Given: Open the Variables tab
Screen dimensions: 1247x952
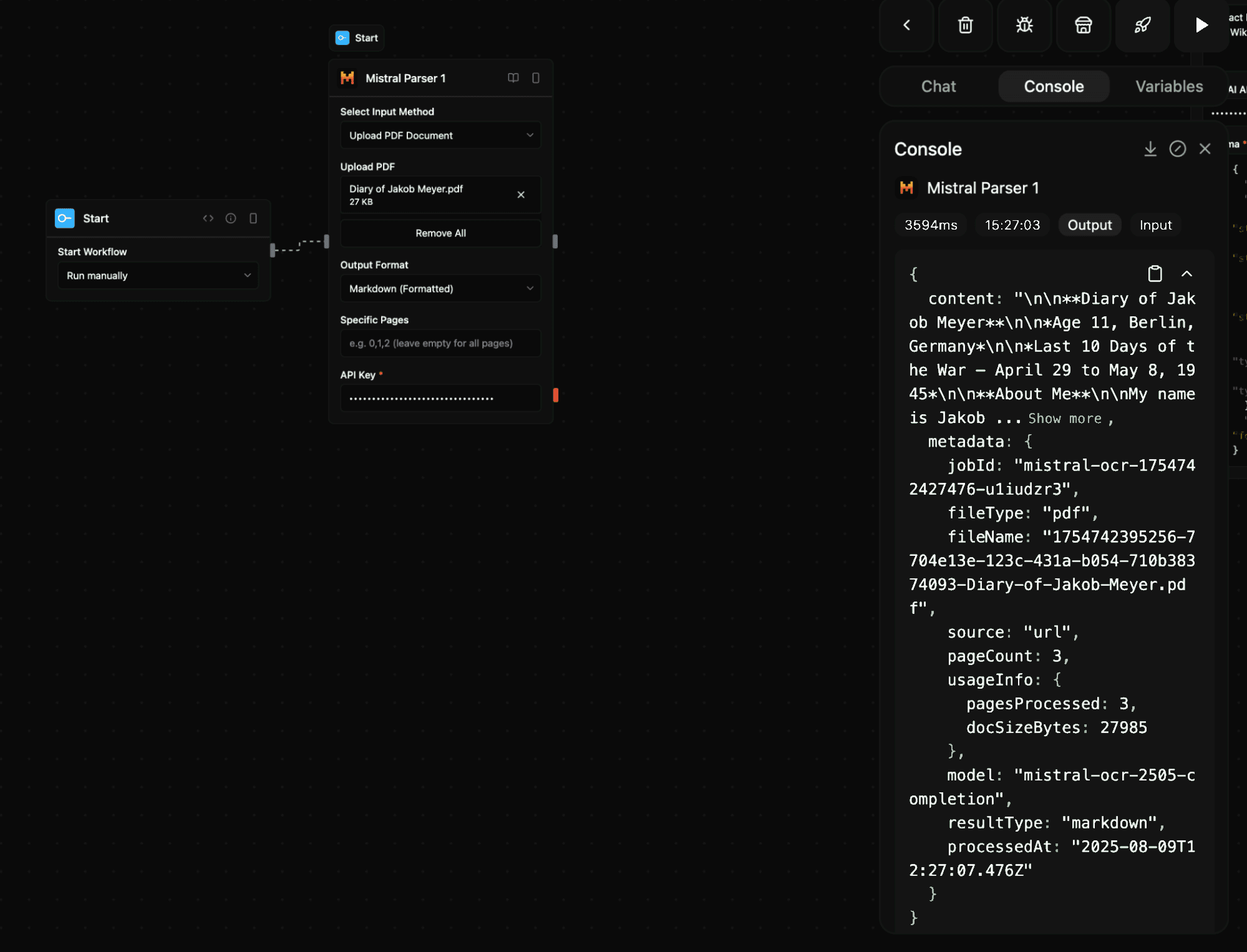Looking at the screenshot, I should [1168, 86].
